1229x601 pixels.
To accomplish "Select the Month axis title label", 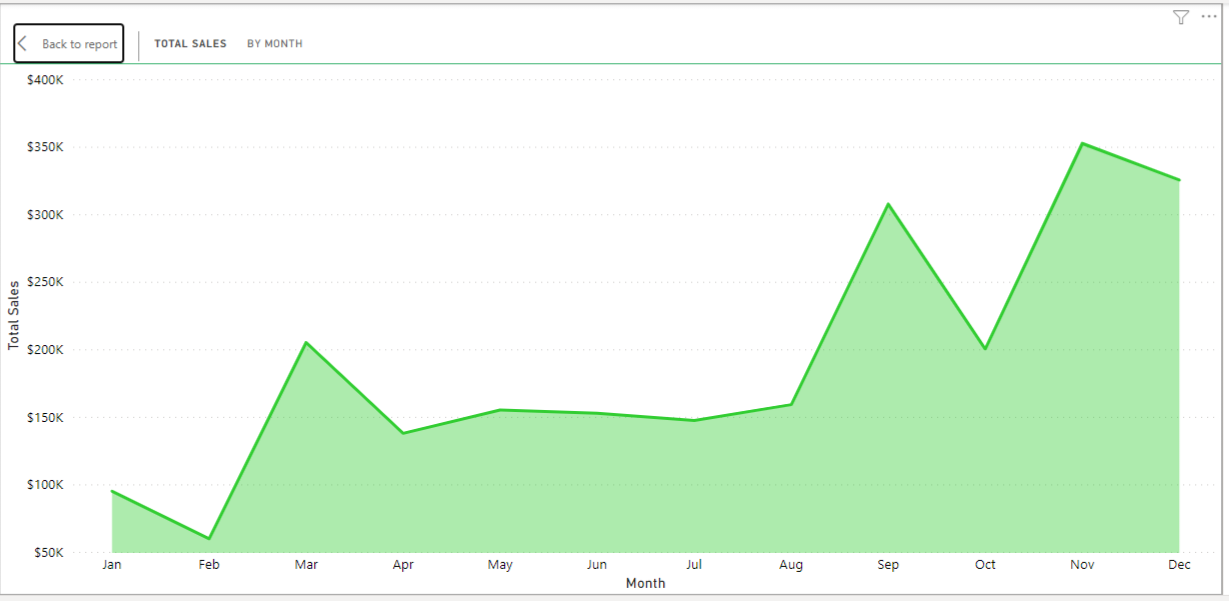I will [x=646, y=583].
